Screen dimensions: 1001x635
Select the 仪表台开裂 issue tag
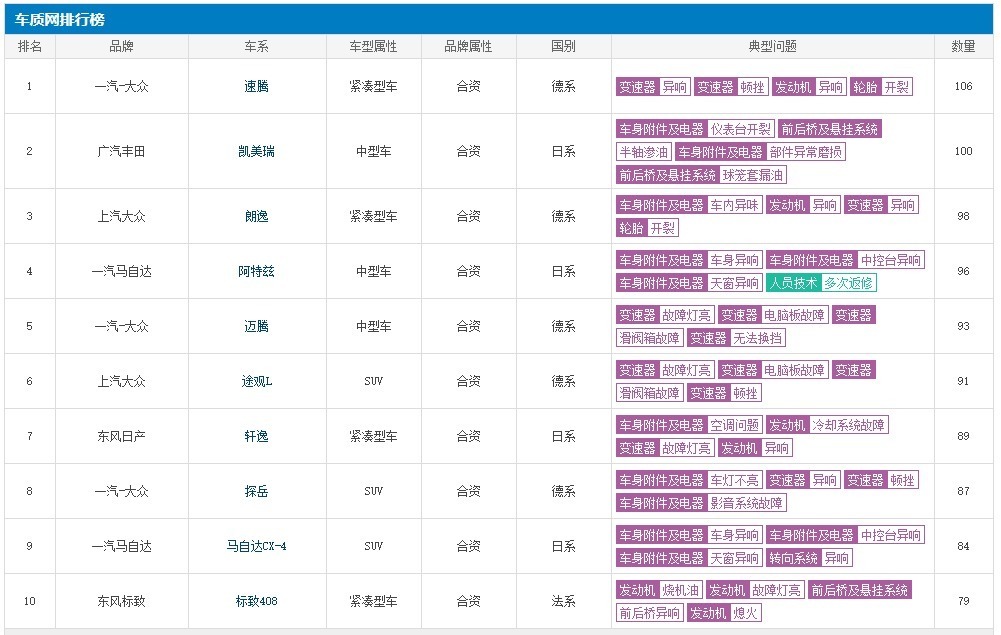tap(741, 129)
